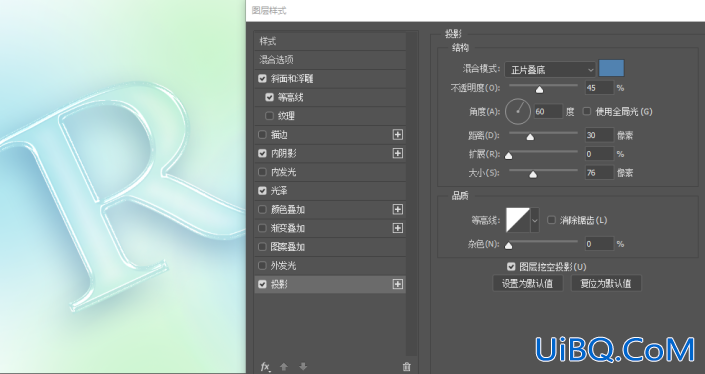Uncheck the 内阴影 checkbox
The image size is (705, 374).
tap(263, 153)
